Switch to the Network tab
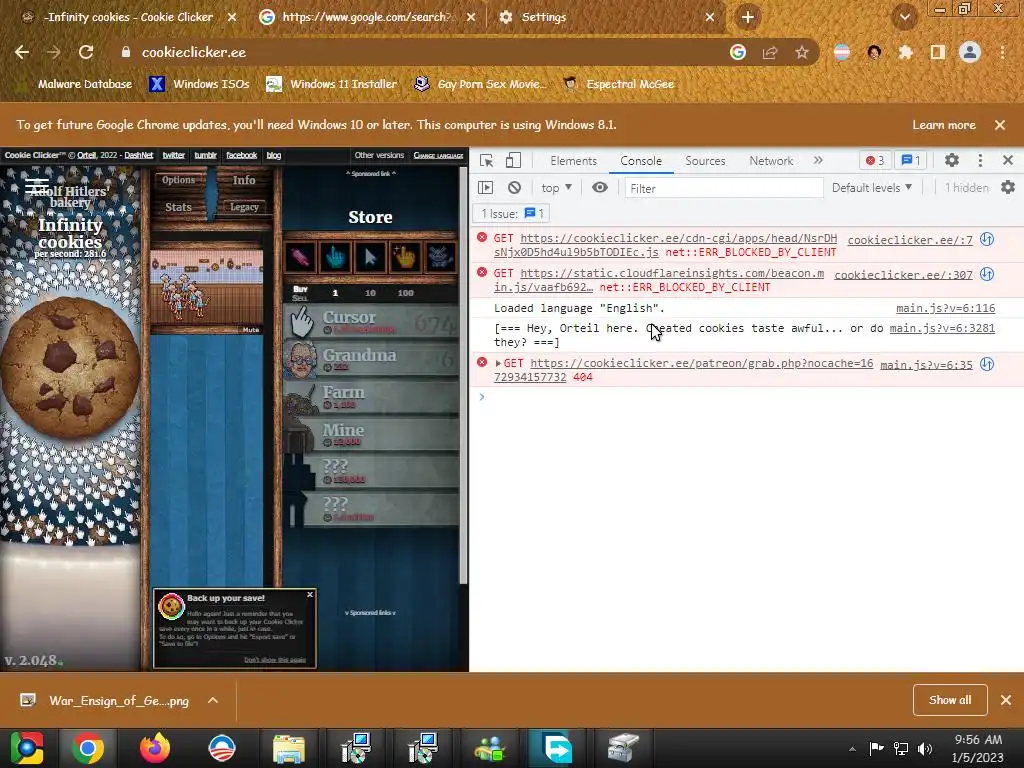The height and width of the screenshot is (768, 1024). [x=771, y=161]
